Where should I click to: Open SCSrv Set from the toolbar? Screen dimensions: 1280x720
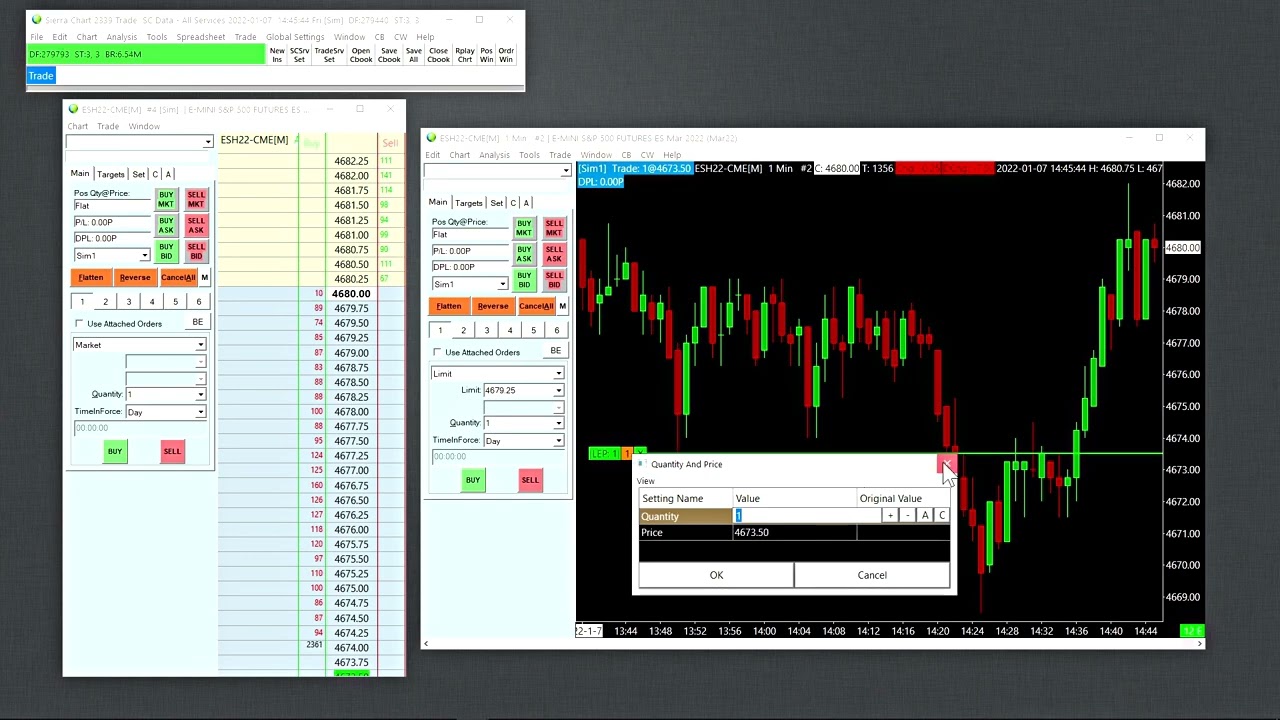[299, 55]
